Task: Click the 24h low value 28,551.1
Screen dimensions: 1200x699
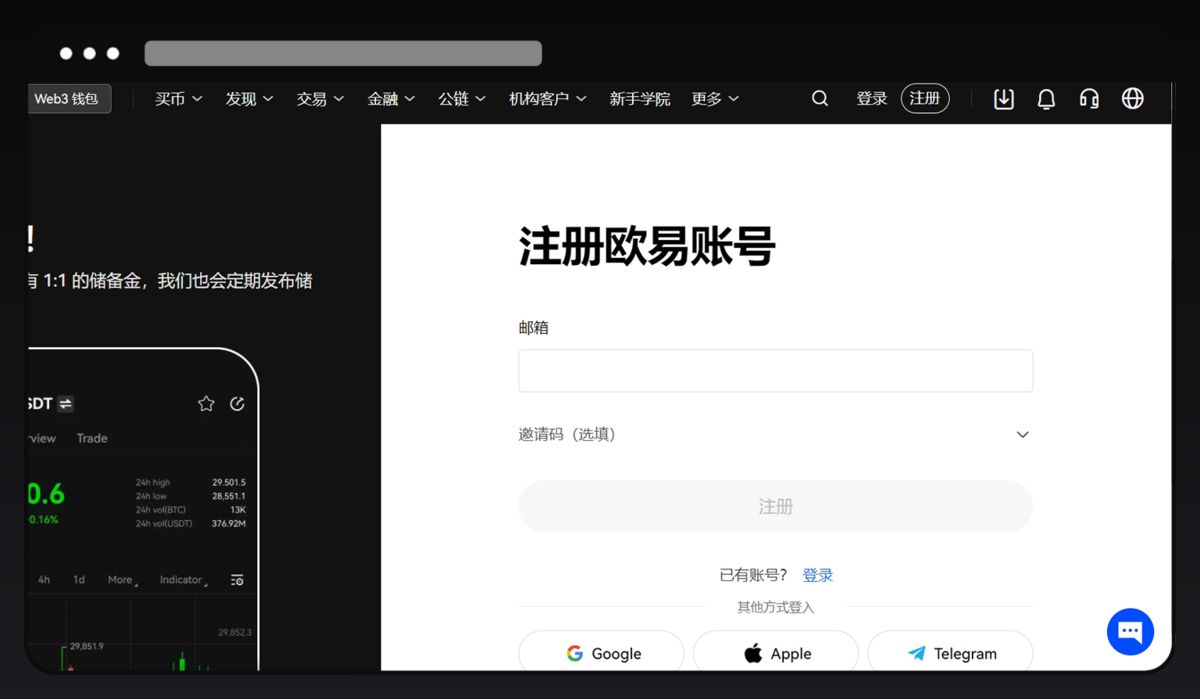Action: [x=229, y=496]
